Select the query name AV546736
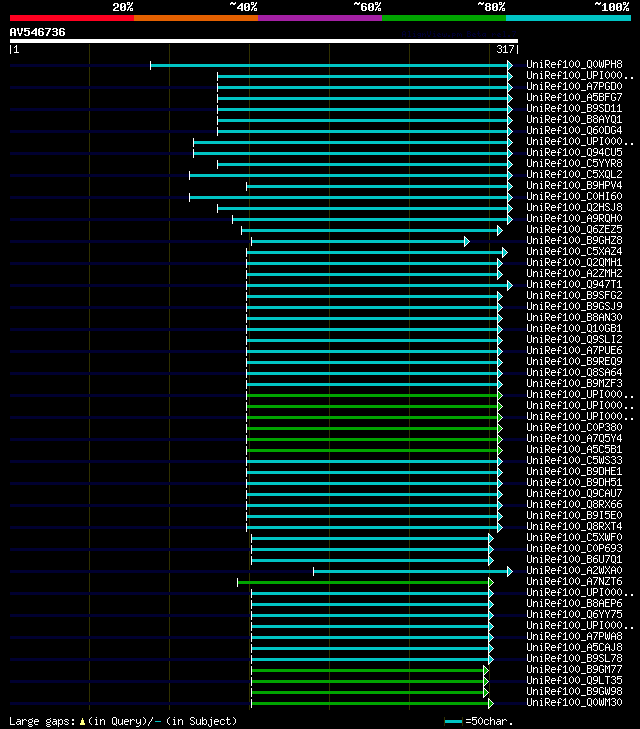This screenshot has height=729, width=640. [38, 32]
